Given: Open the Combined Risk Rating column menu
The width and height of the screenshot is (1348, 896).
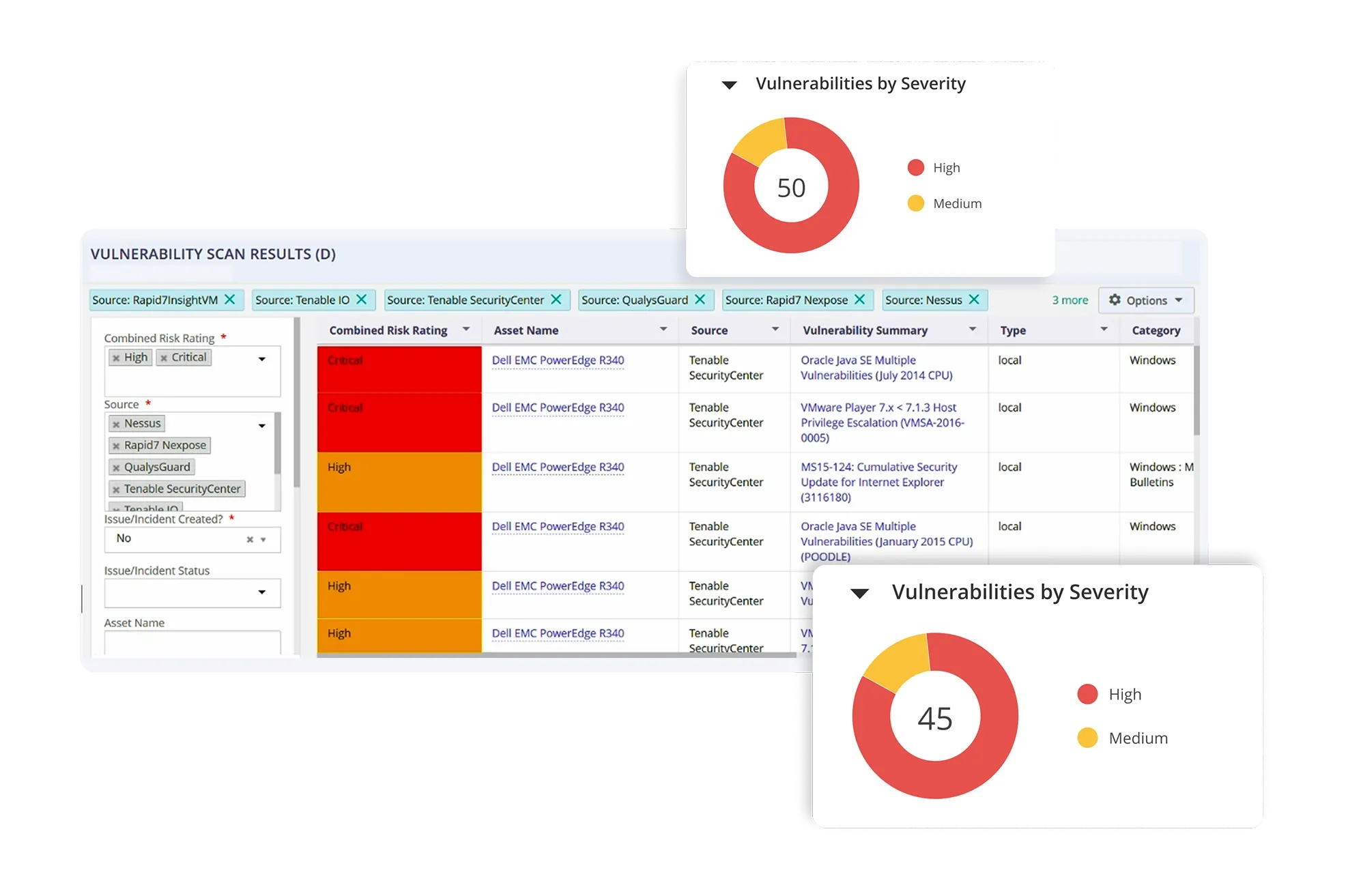Looking at the screenshot, I should click(466, 330).
